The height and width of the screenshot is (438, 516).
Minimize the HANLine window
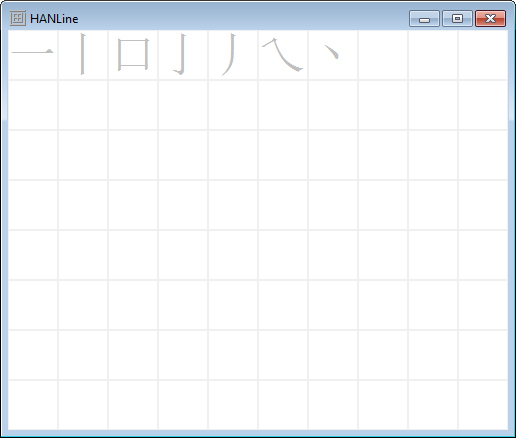pos(424,18)
